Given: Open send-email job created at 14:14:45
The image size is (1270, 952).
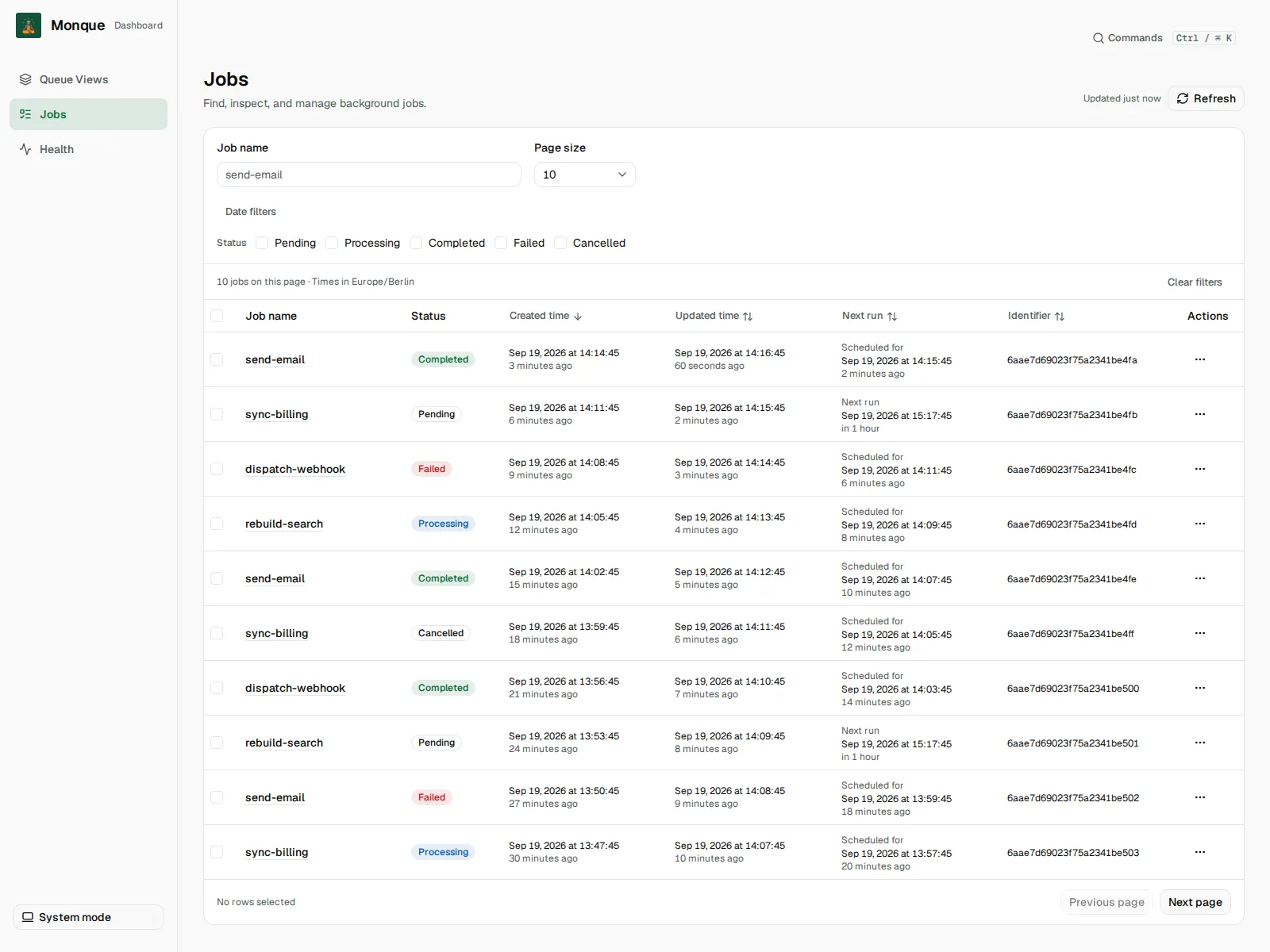Looking at the screenshot, I should pos(275,359).
